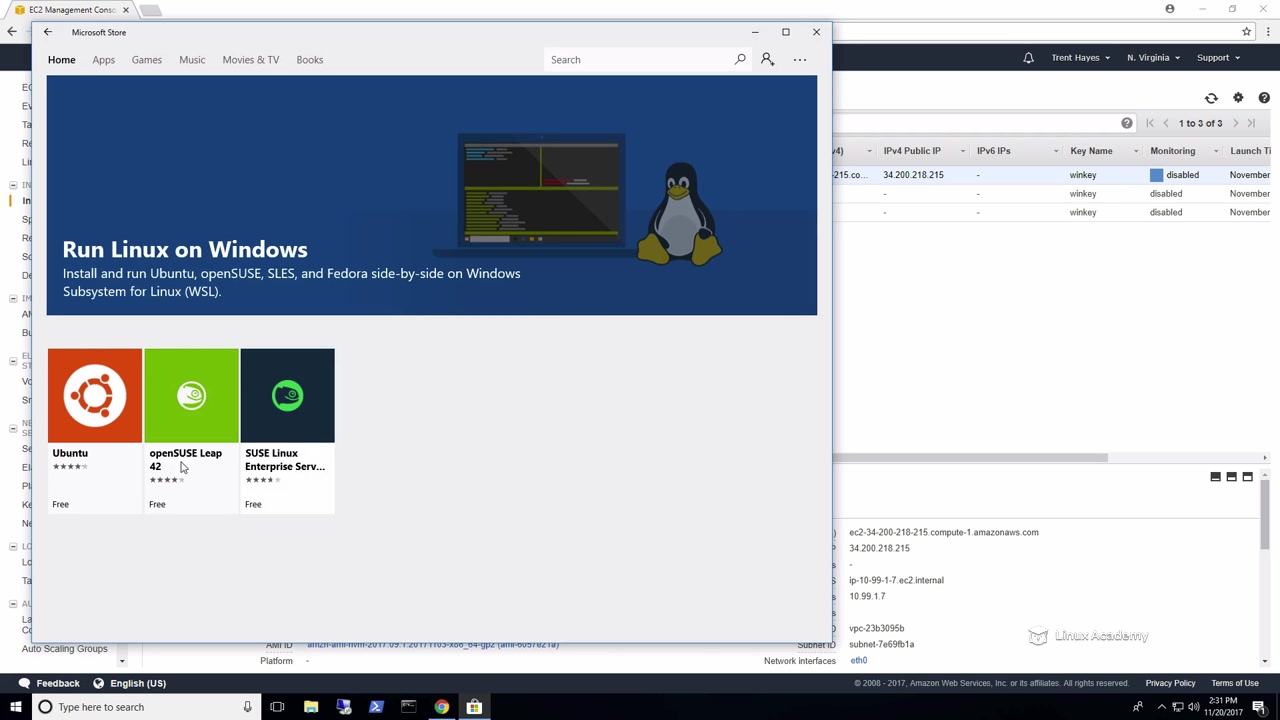Image resolution: width=1280 pixels, height=720 pixels.
Task: Open the taskbar volume control
Action: pos(1194,707)
